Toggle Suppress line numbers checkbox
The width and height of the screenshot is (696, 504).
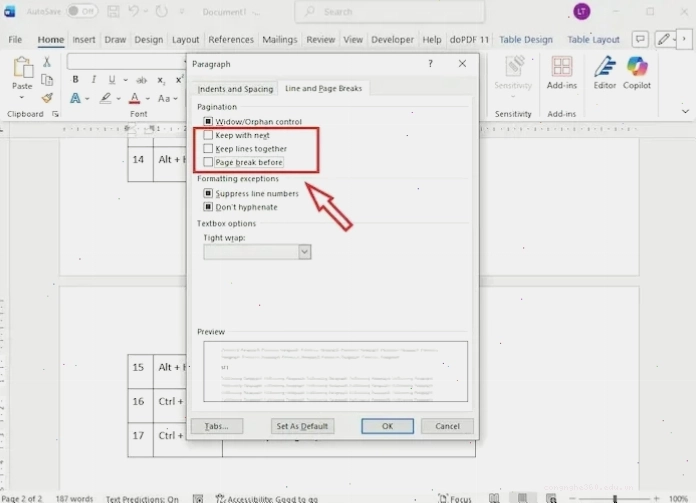[x=208, y=193]
